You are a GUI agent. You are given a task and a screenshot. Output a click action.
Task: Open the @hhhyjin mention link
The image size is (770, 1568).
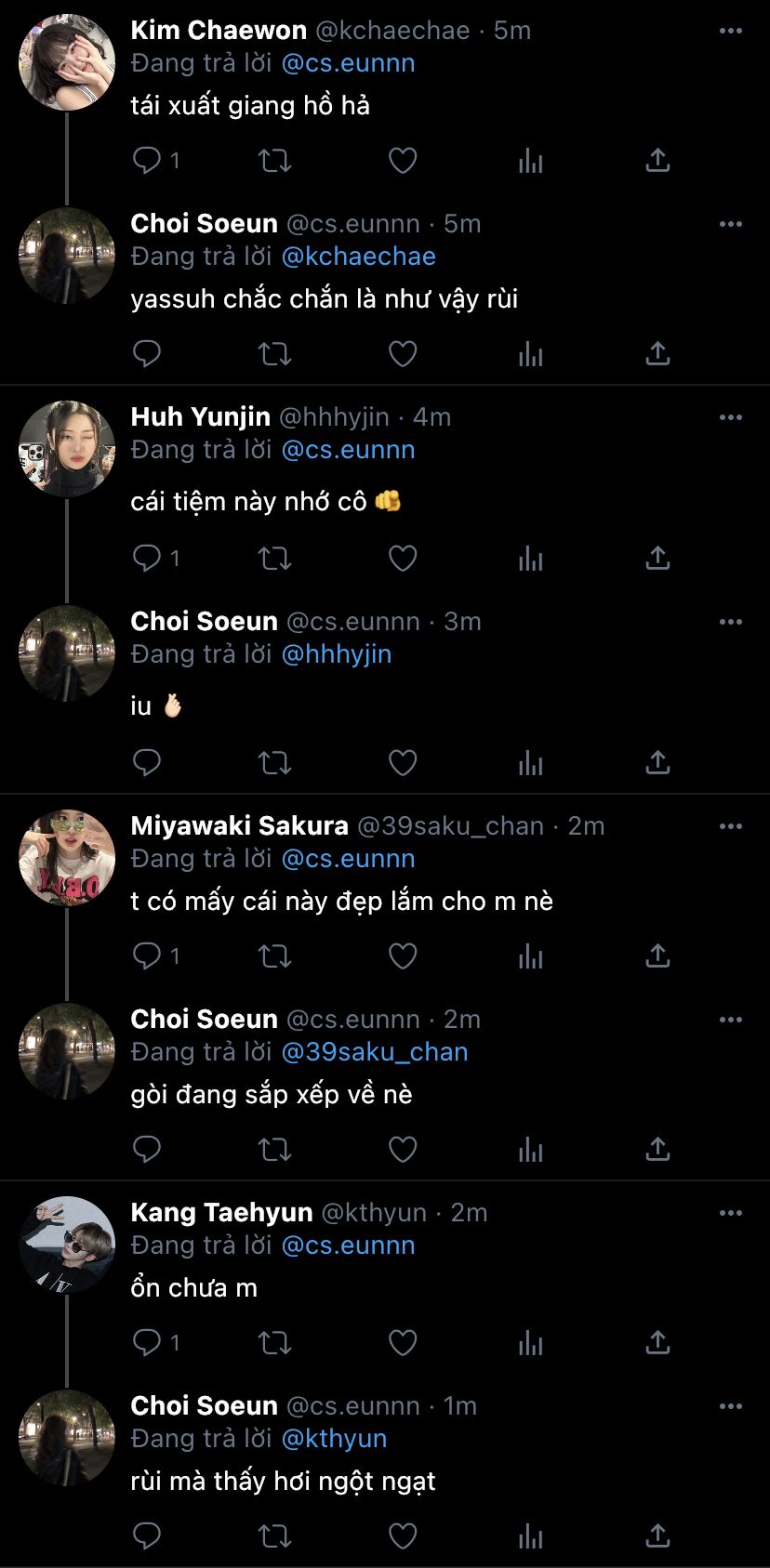click(336, 654)
